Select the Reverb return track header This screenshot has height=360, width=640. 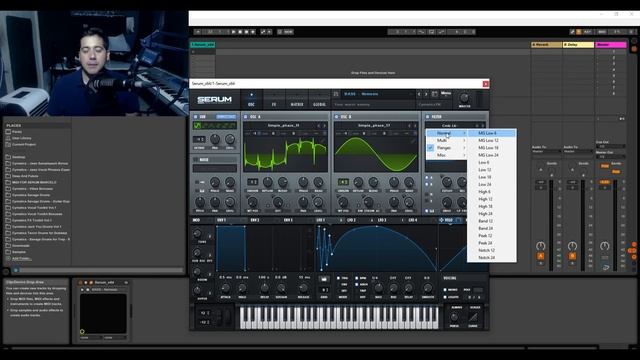pyautogui.click(x=546, y=44)
